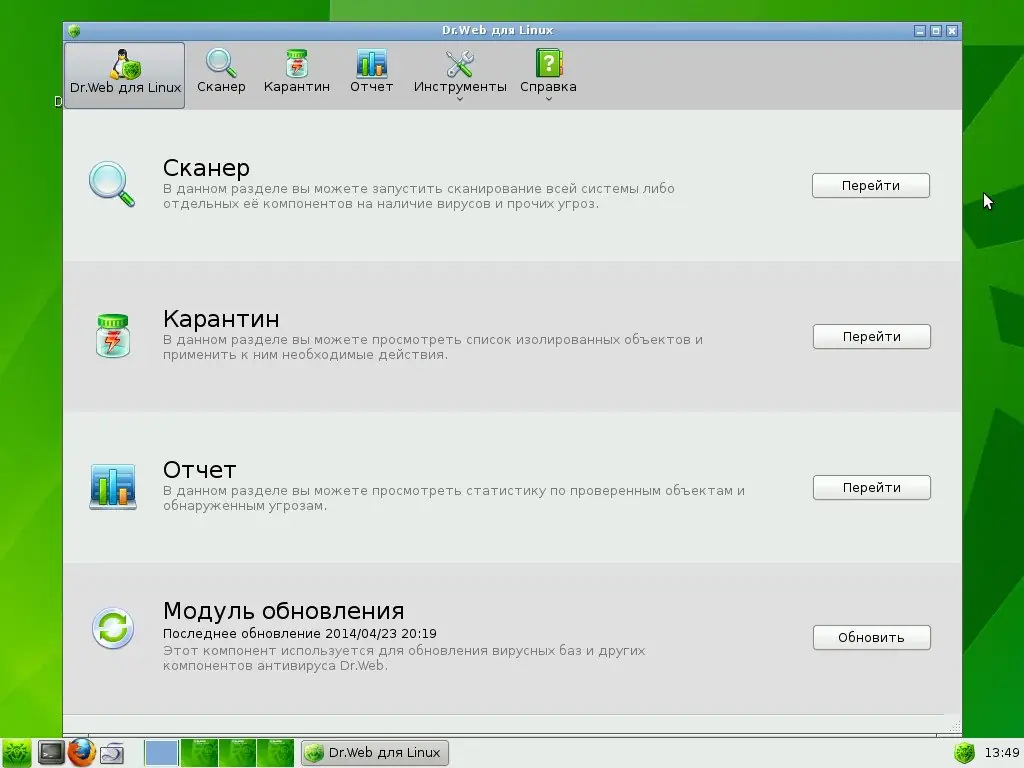Expand the Справка dropdown arrow
Image resolution: width=1024 pixels, height=768 pixels.
[x=549, y=99]
